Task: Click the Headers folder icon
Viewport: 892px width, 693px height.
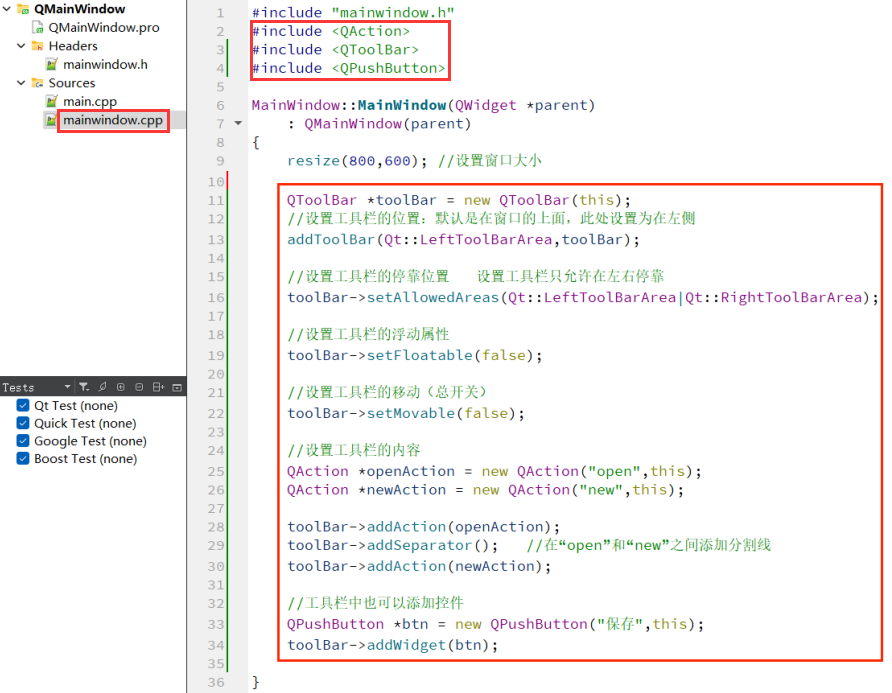Action: 38,46
